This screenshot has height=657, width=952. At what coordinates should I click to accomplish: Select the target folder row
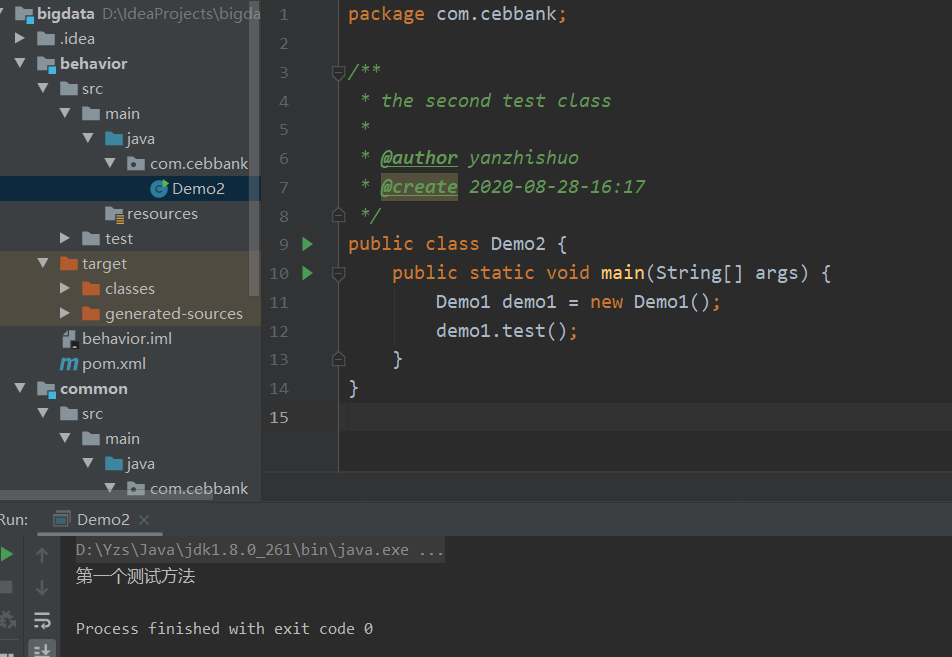(x=130, y=264)
